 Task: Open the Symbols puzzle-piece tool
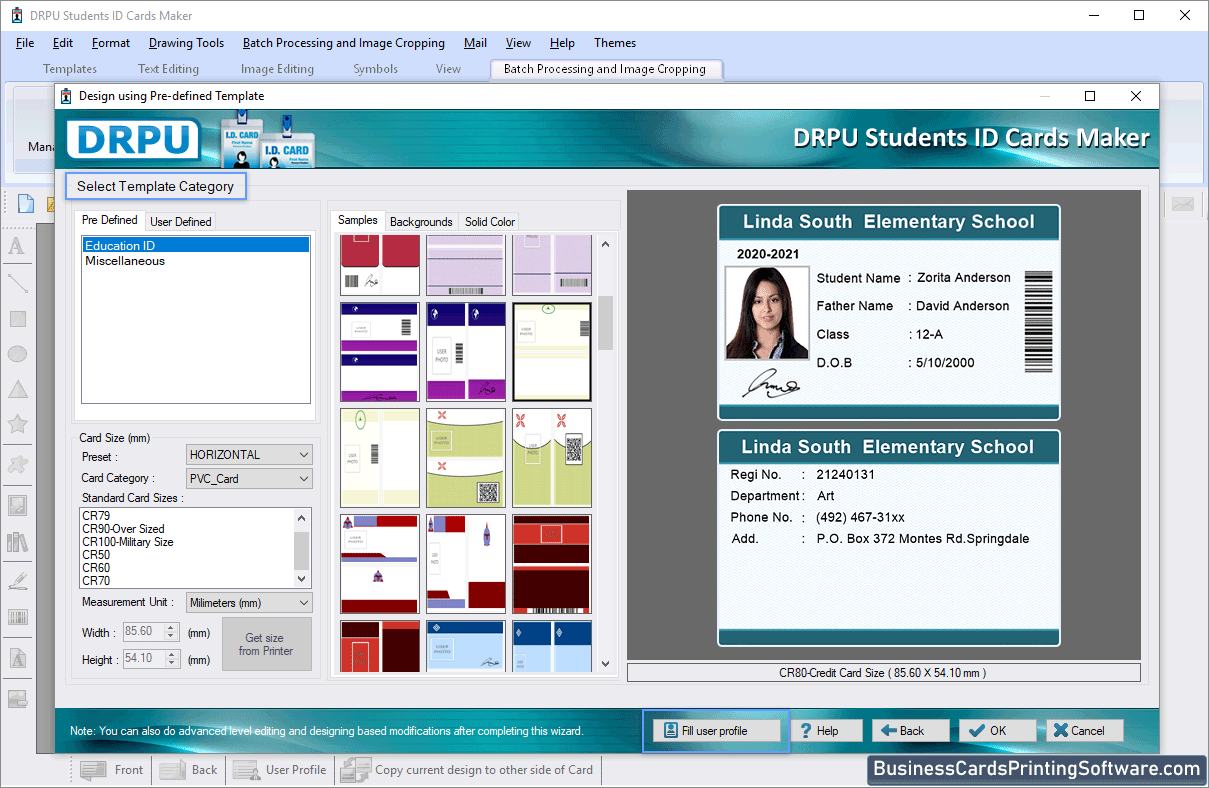pyautogui.click(x=17, y=464)
